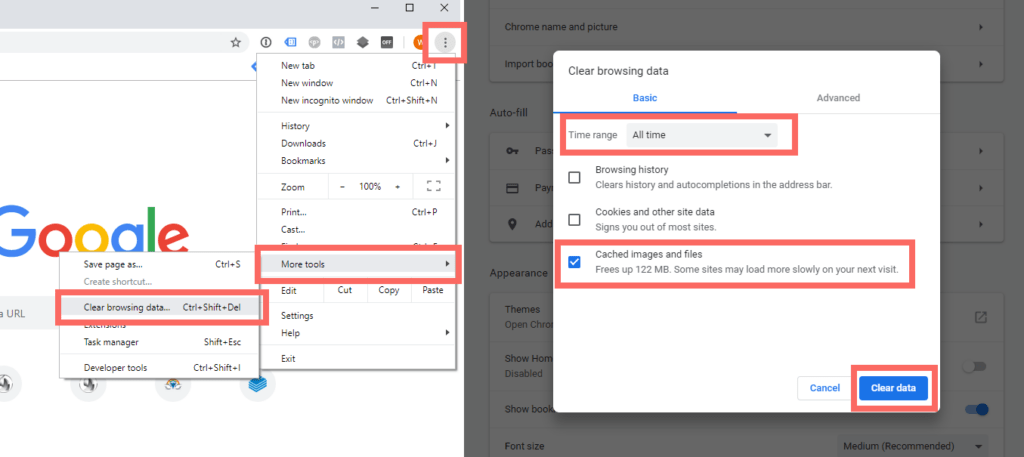The image size is (1024, 457).
Task: Click the stacked layers extension icon
Action: [x=364, y=43]
